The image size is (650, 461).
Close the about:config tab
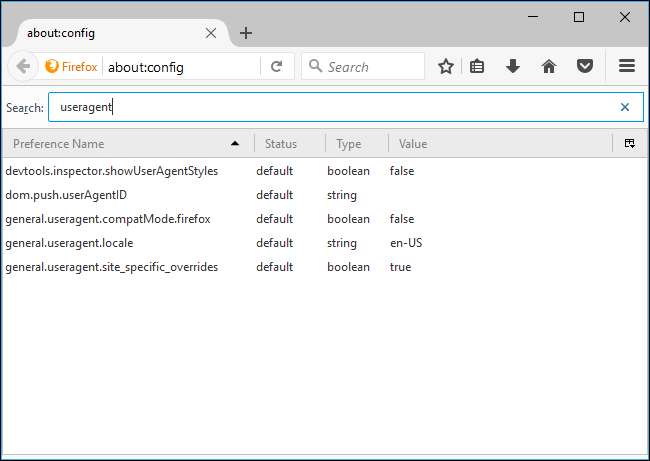coord(211,33)
